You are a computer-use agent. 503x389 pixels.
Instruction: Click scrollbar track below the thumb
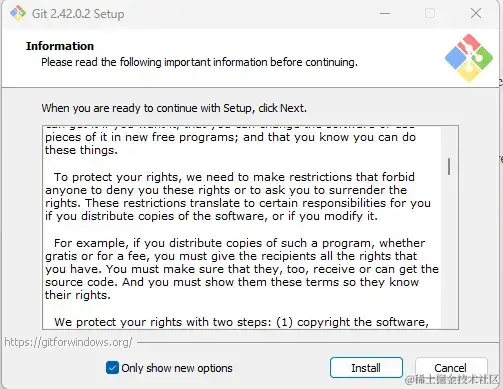point(449,250)
